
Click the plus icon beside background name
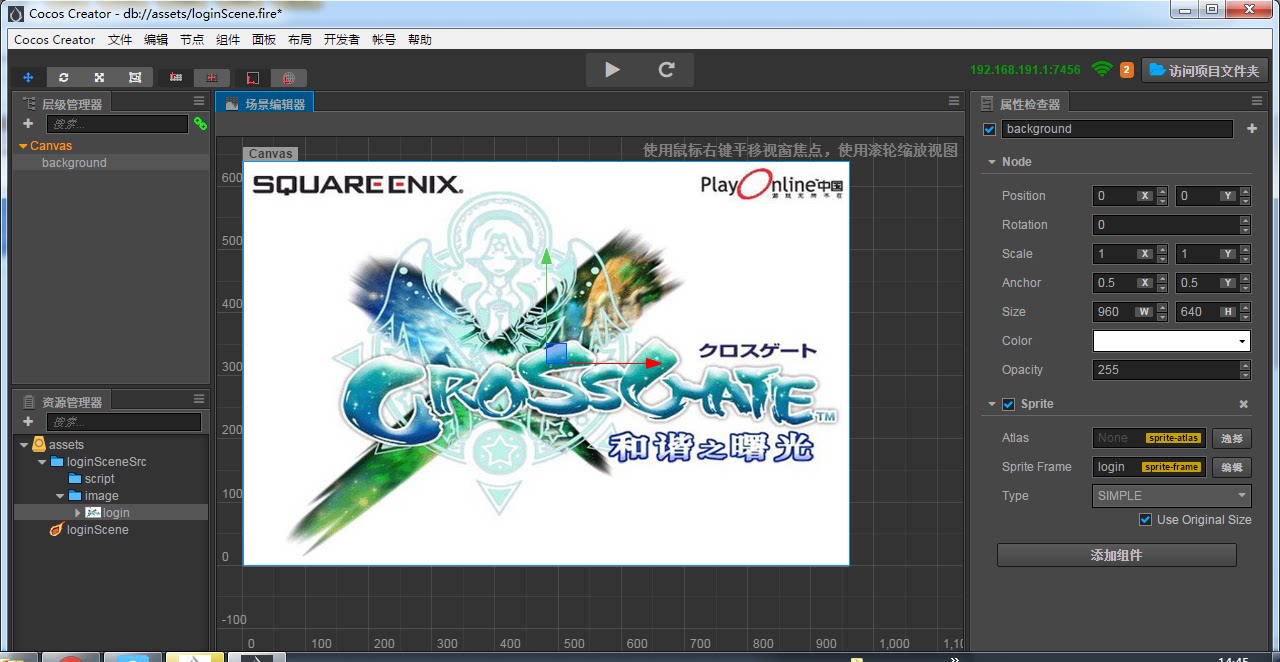pyautogui.click(x=1251, y=129)
